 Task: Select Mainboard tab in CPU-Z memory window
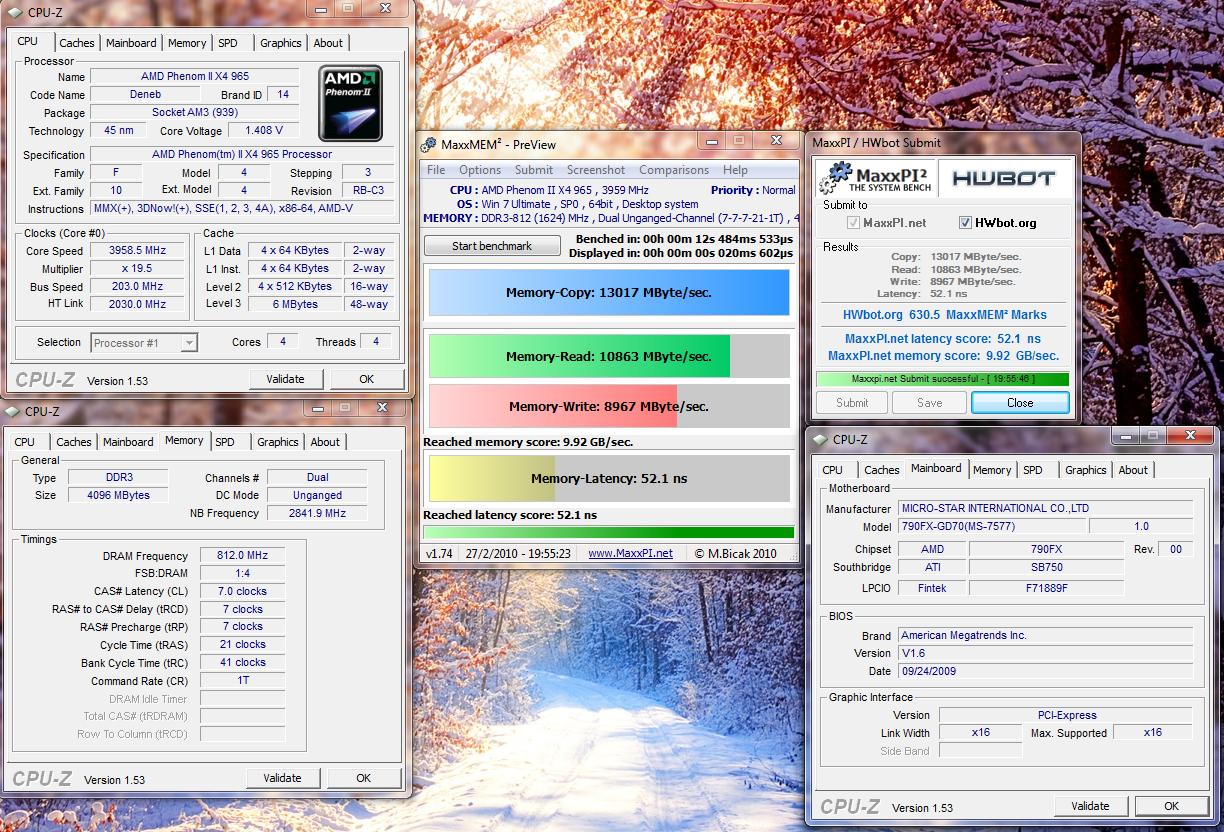pos(128,442)
